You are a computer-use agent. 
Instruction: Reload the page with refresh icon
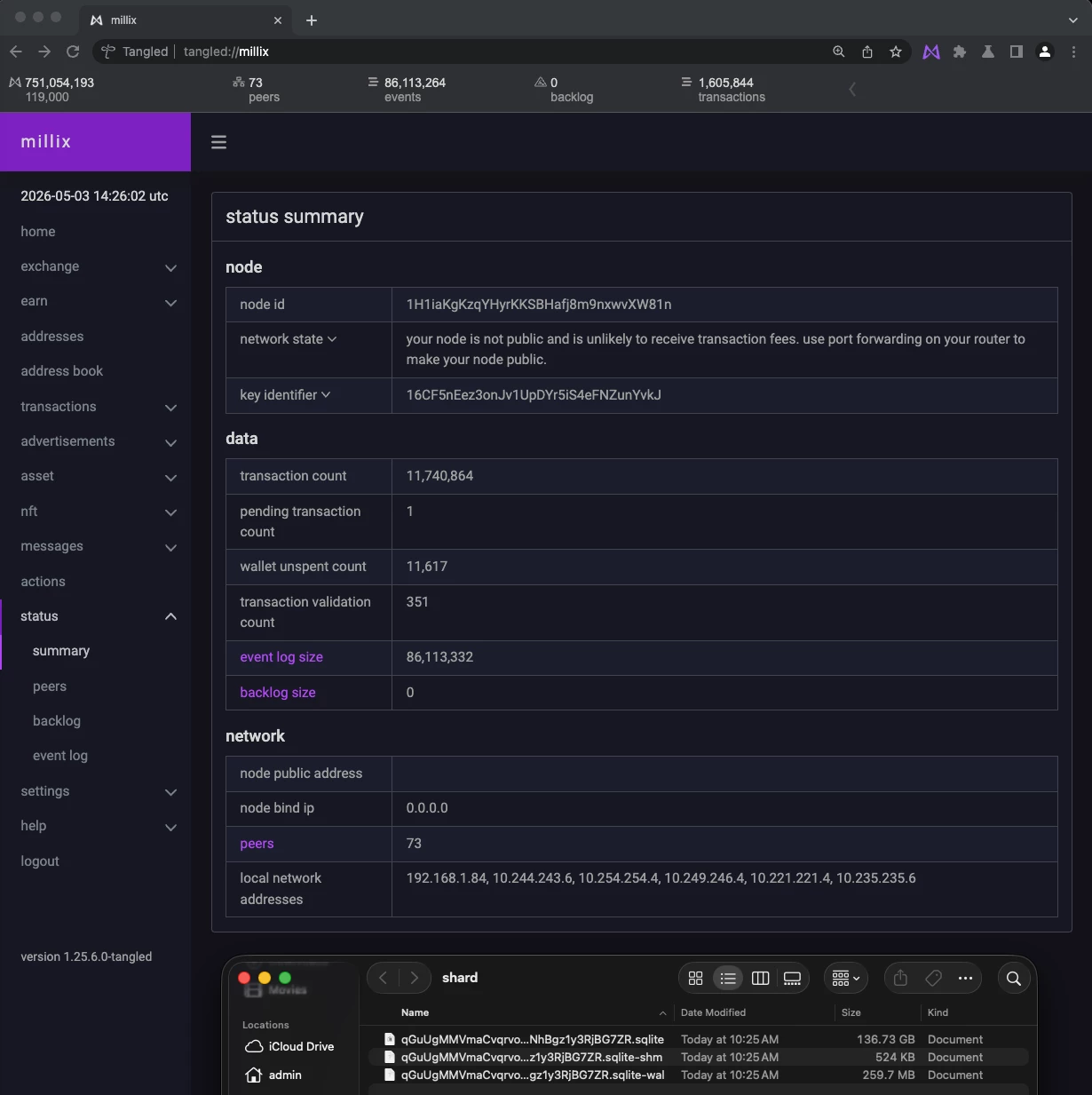point(73,52)
